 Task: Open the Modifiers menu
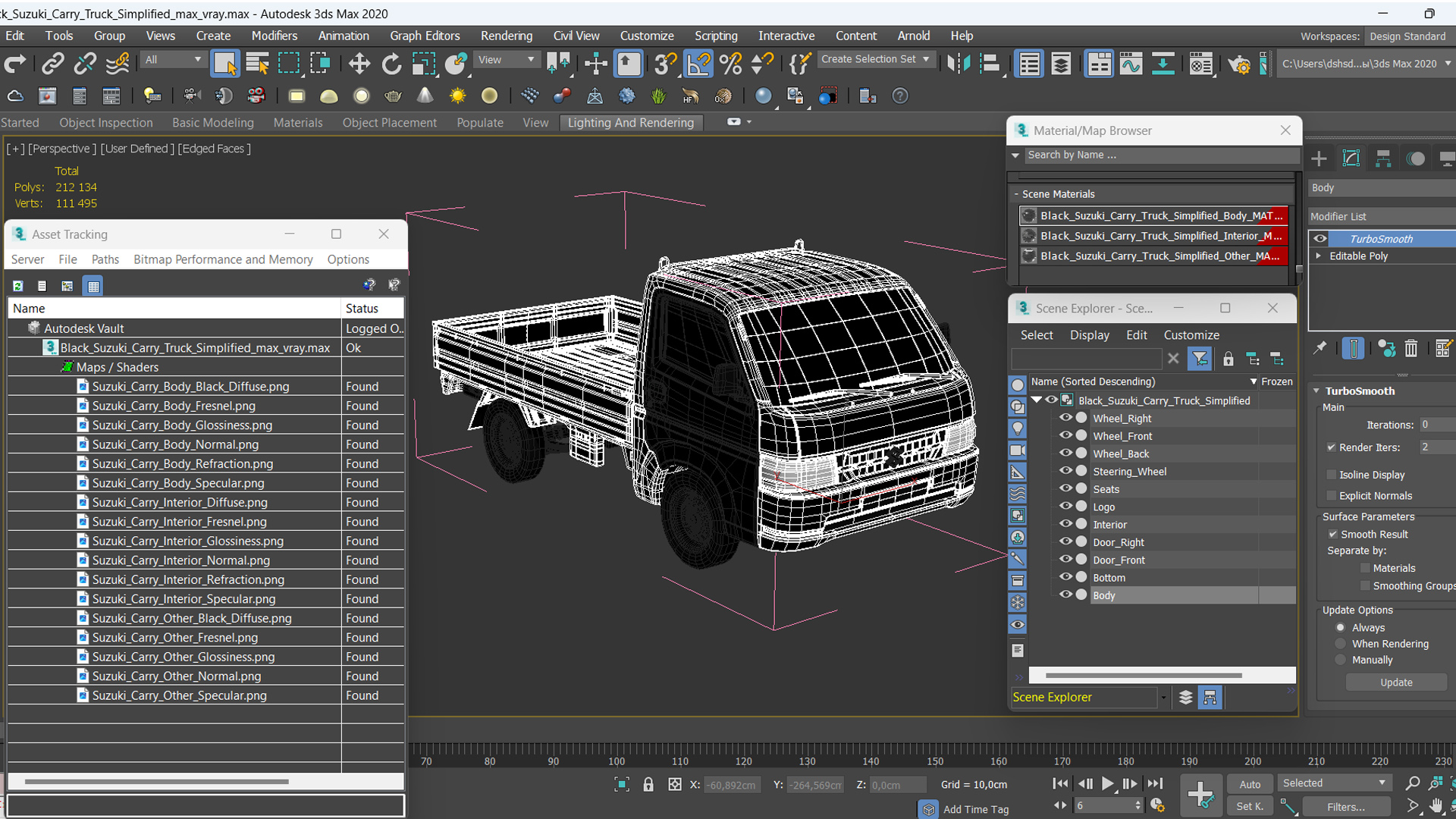[x=275, y=36]
